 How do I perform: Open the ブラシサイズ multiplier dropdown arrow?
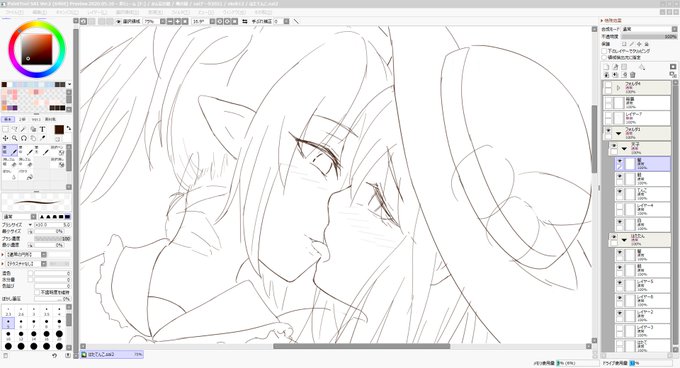coord(30,225)
